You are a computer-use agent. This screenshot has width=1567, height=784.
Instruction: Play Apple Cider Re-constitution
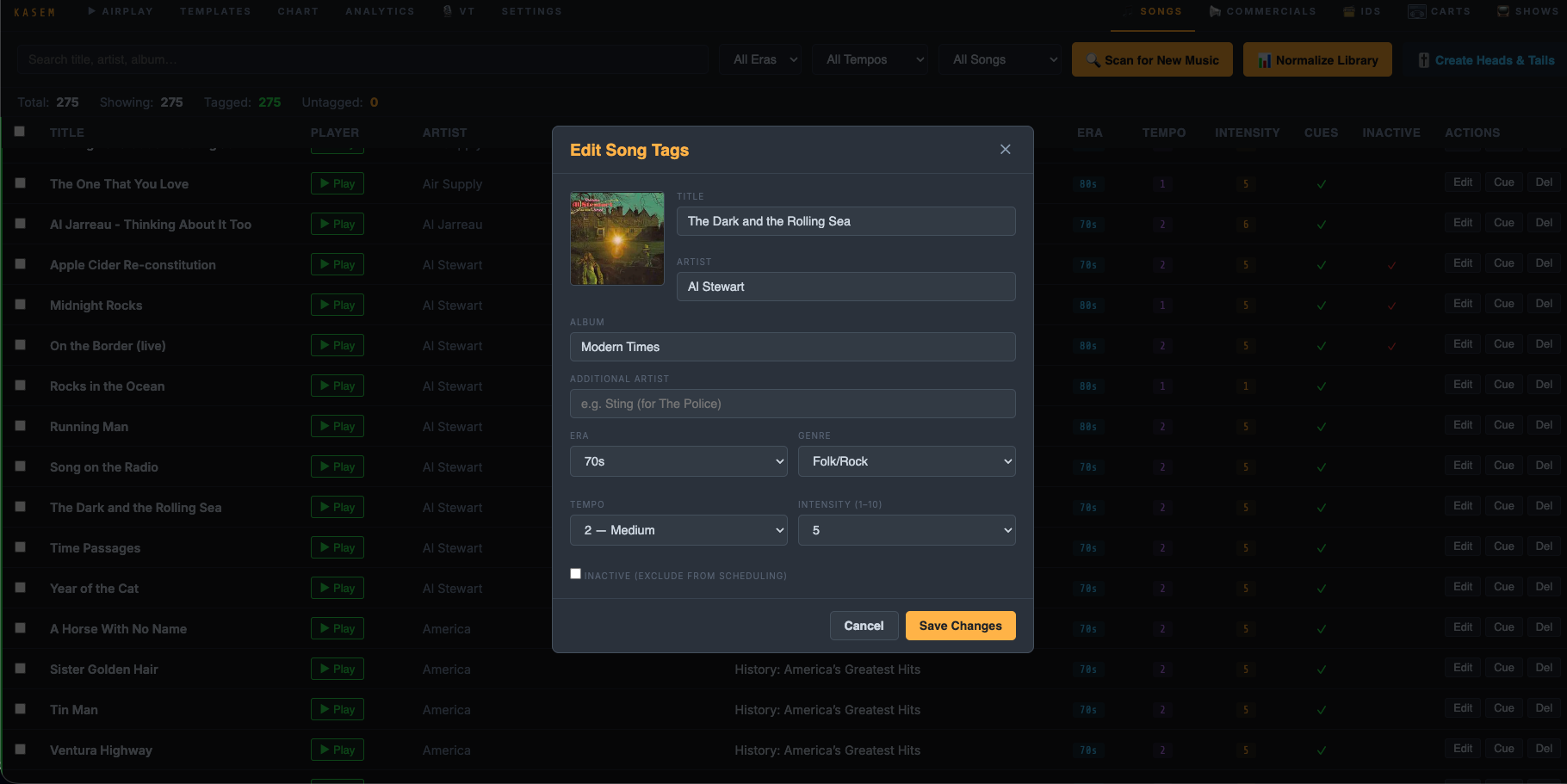pos(338,264)
